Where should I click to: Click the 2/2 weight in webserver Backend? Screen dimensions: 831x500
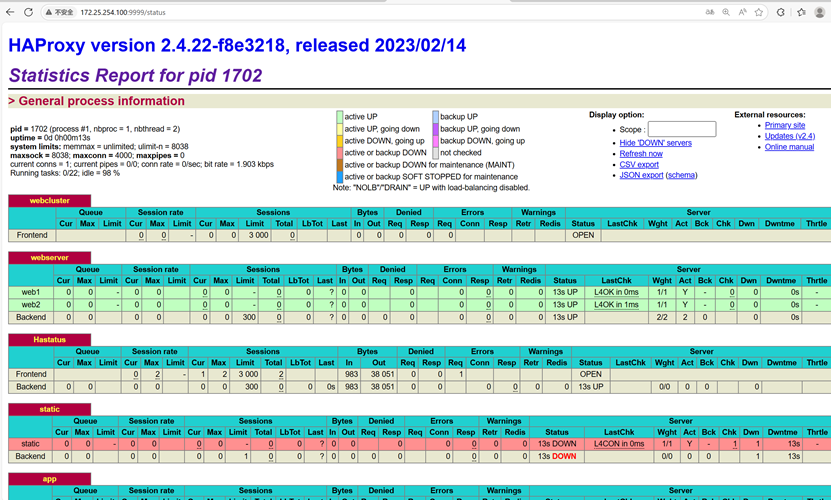[662, 317]
